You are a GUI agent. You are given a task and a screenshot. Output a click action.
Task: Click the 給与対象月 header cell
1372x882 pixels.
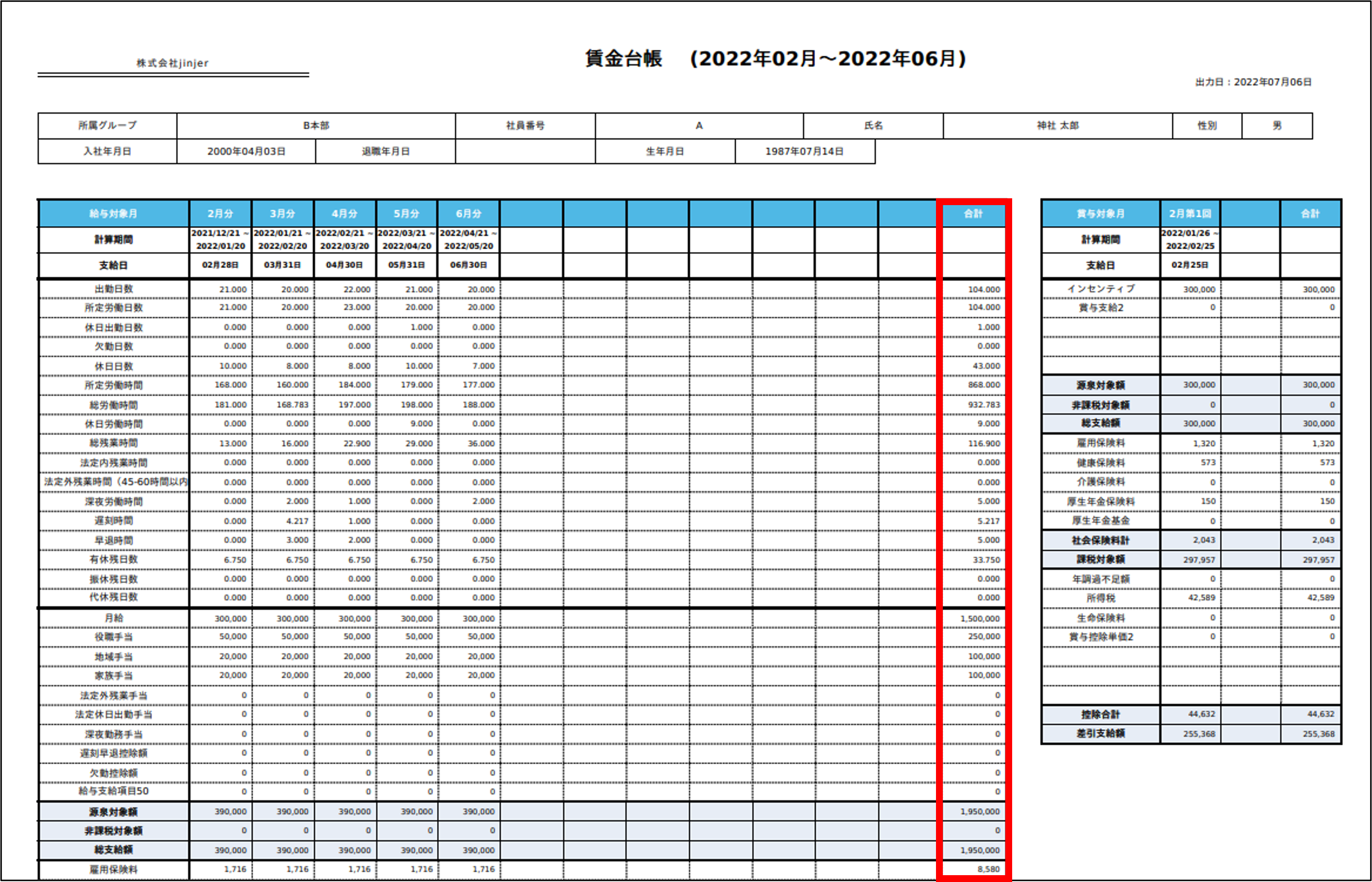[112, 213]
